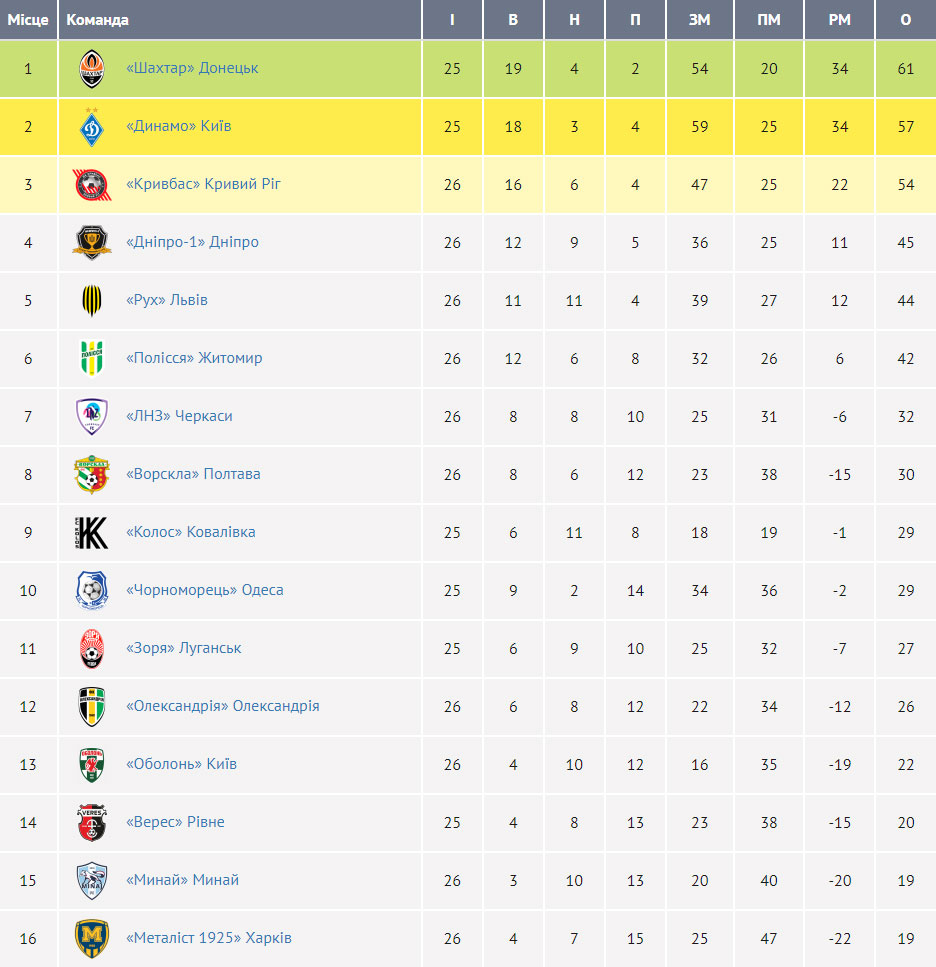The image size is (936, 967).
Task: Open the «Оболонь» Київ team link
Action: tap(181, 763)
